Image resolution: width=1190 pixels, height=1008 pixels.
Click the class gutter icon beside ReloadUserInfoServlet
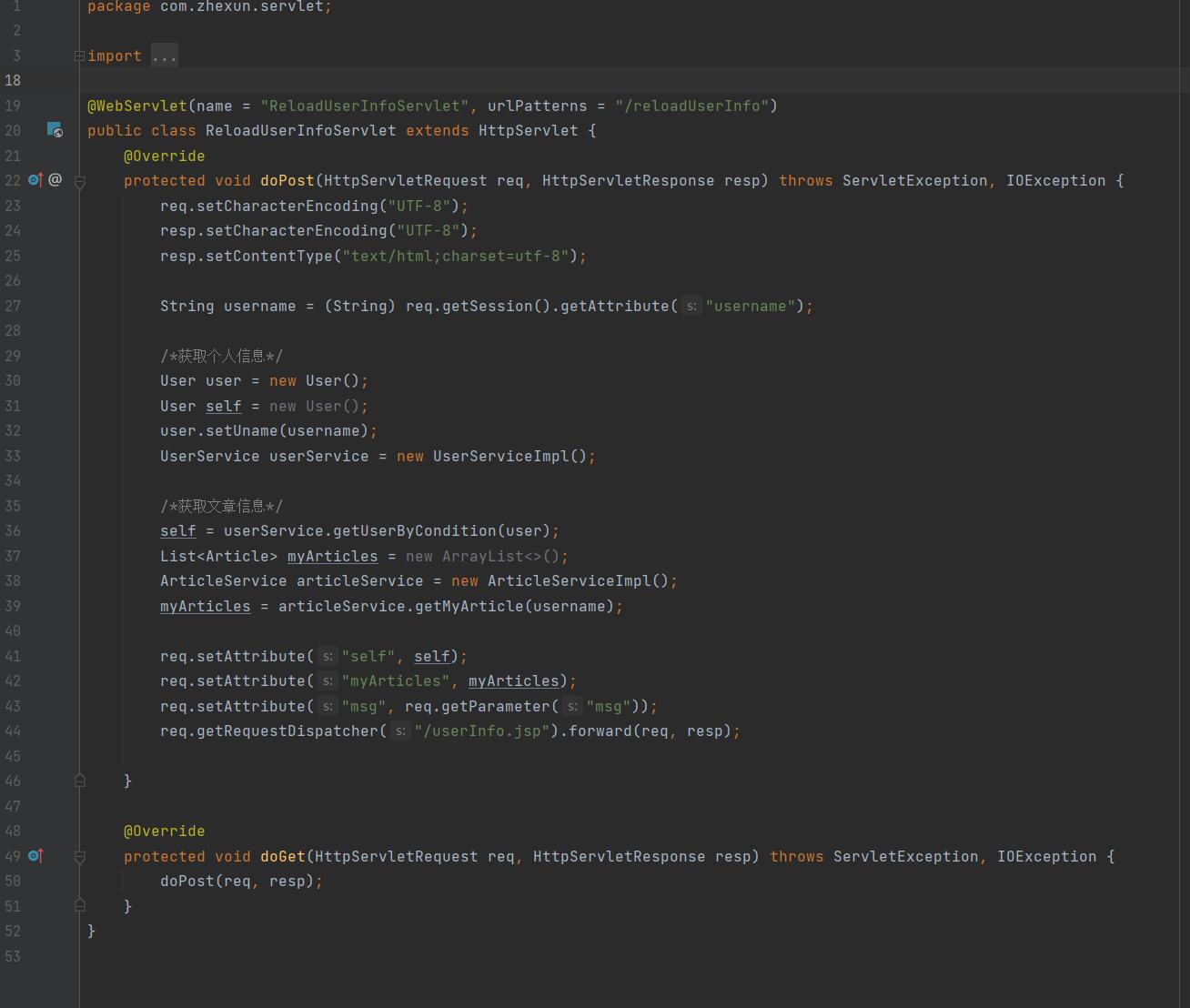point(55,130)
